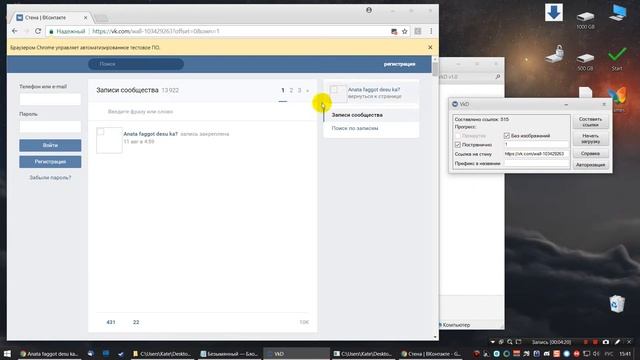The width and height of the screenshot is (640, 360).
Task: Open the post date 11 авг link
Action: (x=139, y=142)
